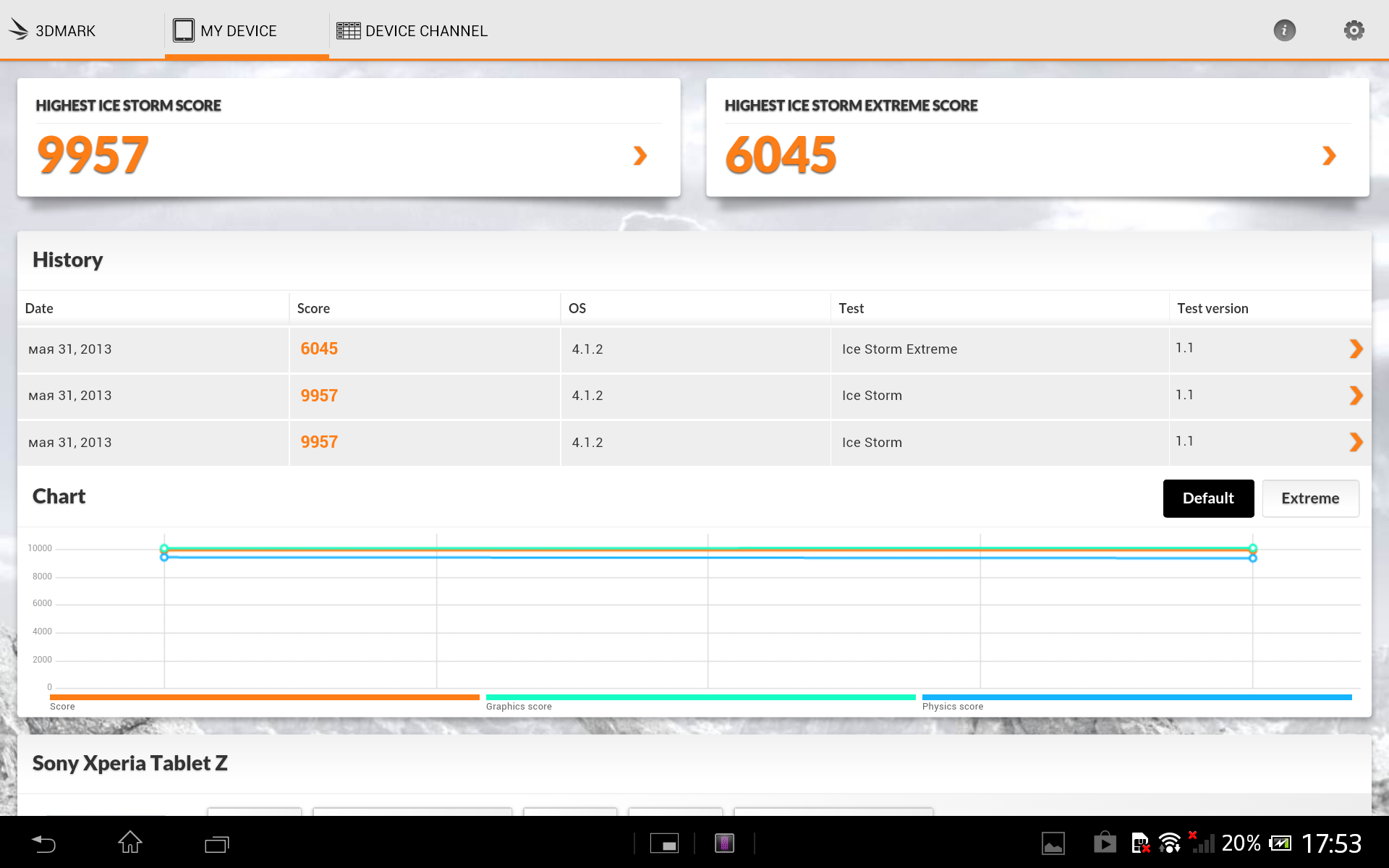Open the Play Store notification icon
1389x868 pixels.
(x=1105, y=842)
